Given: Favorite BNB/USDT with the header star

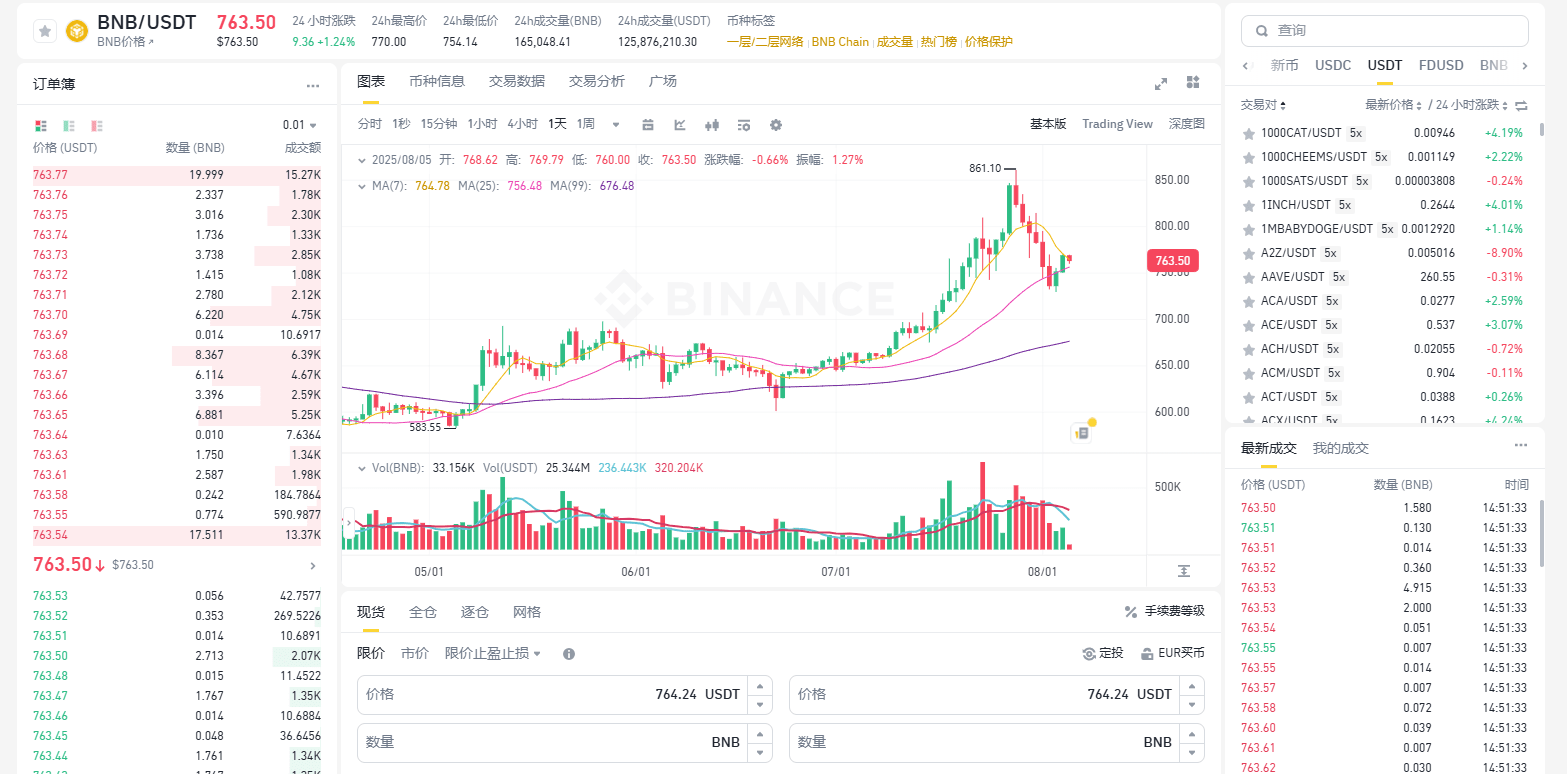Looking at the screenshot, I should pyautogui.click(x=45, y=31).
